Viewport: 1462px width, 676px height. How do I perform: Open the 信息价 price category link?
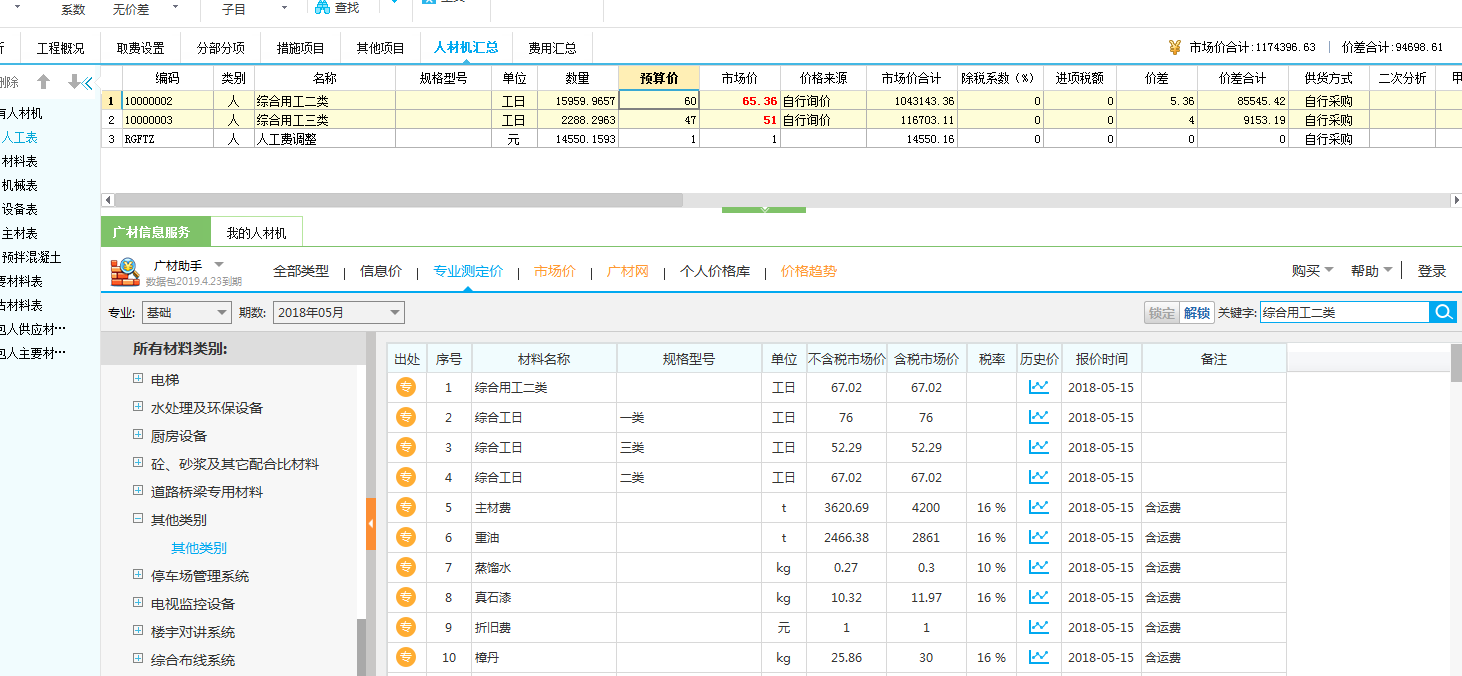381,271
